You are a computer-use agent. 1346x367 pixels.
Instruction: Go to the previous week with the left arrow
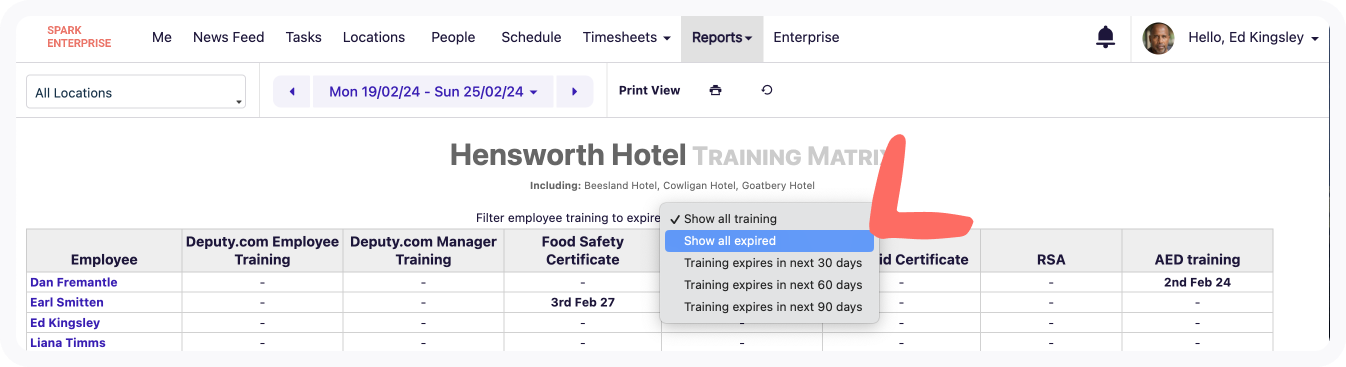point(292,92)
